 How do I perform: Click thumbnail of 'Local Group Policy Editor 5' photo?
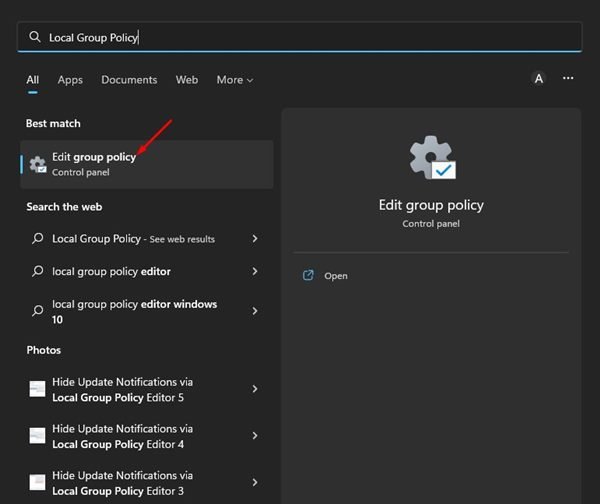38,389
